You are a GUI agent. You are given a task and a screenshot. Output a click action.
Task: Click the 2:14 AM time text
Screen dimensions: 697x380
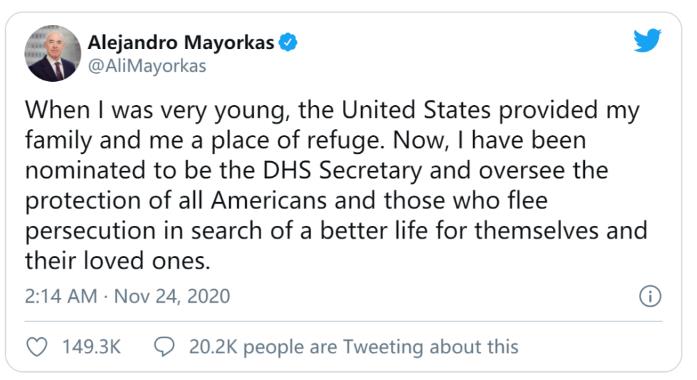[x=61, y=296]
